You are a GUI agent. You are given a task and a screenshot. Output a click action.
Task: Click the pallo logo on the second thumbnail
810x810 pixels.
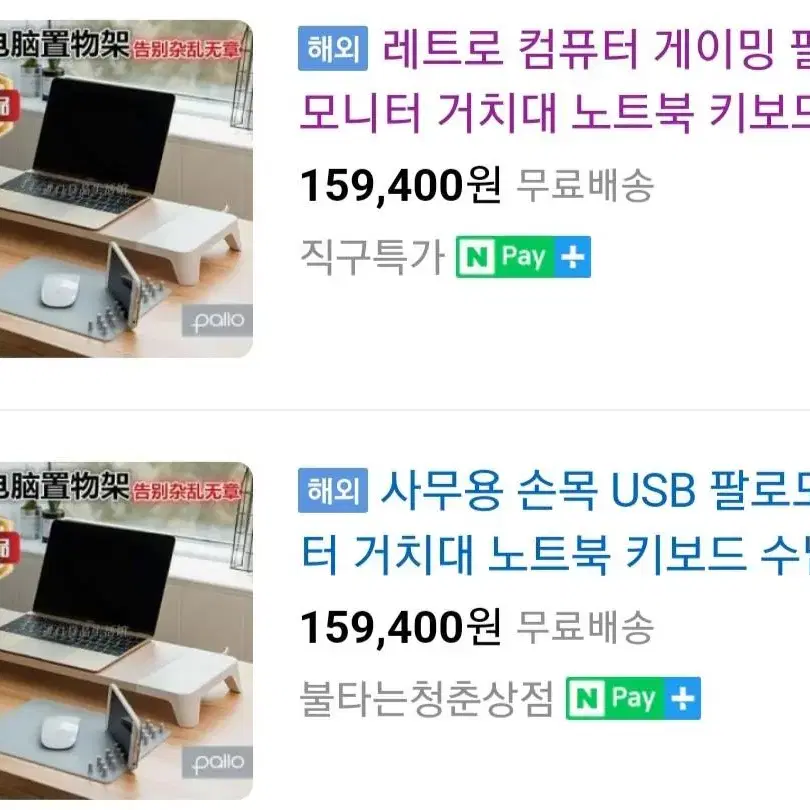point(217,762)
